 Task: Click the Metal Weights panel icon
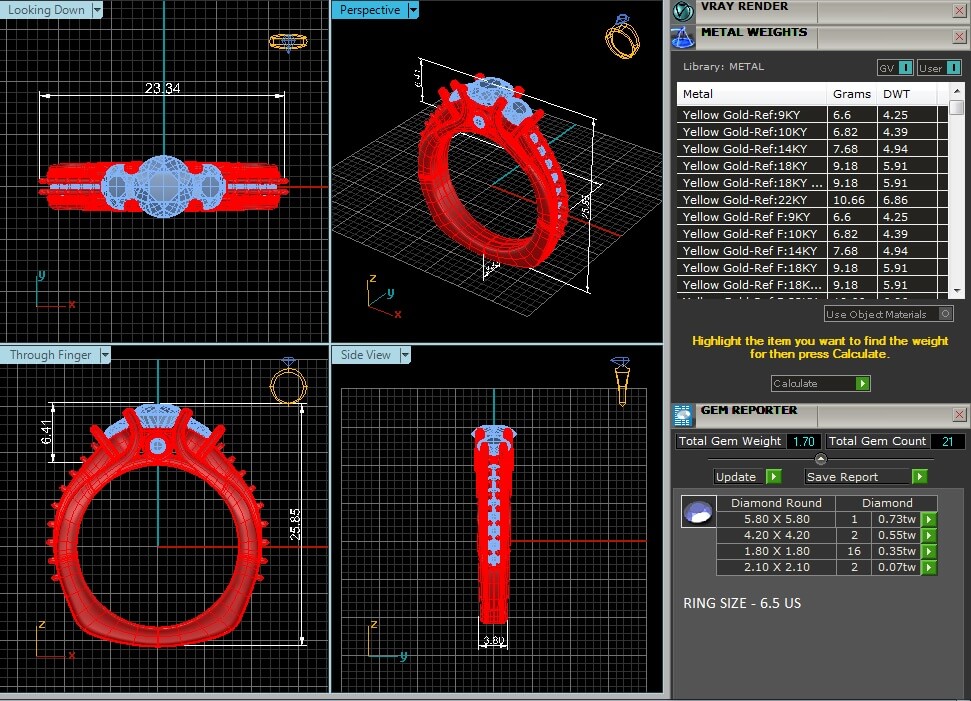684,37
